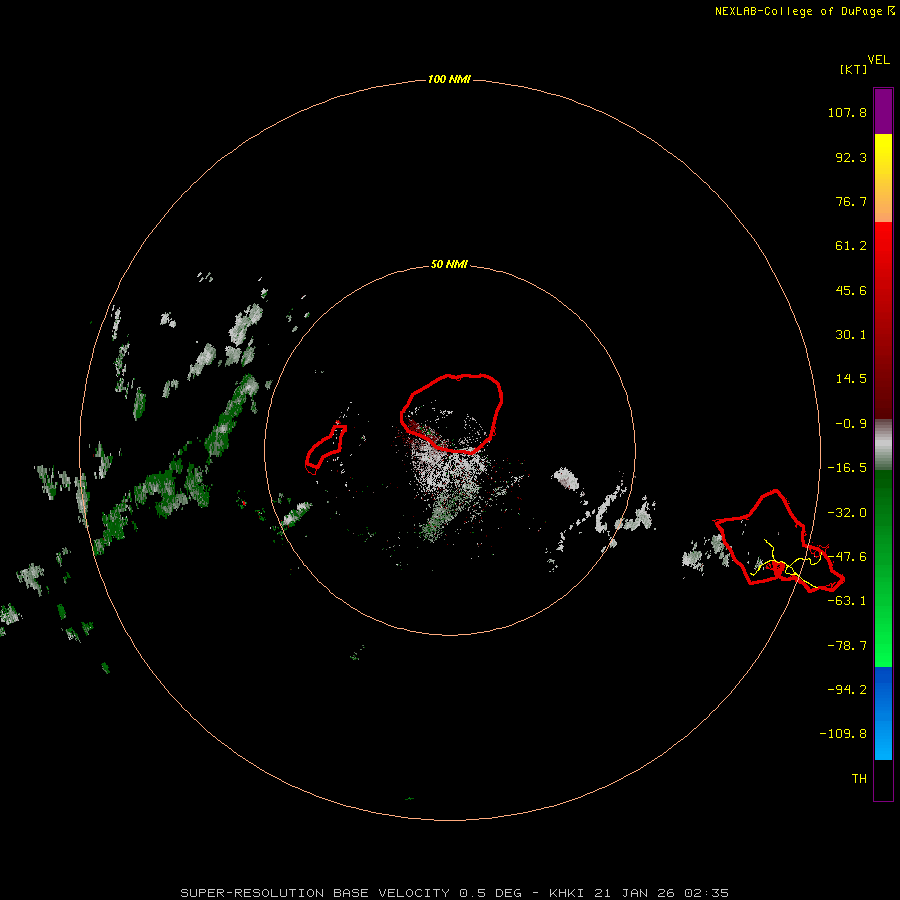Screen dimensions: 900x900
Task: Click the TH legend label
Action: coord(859,779)
